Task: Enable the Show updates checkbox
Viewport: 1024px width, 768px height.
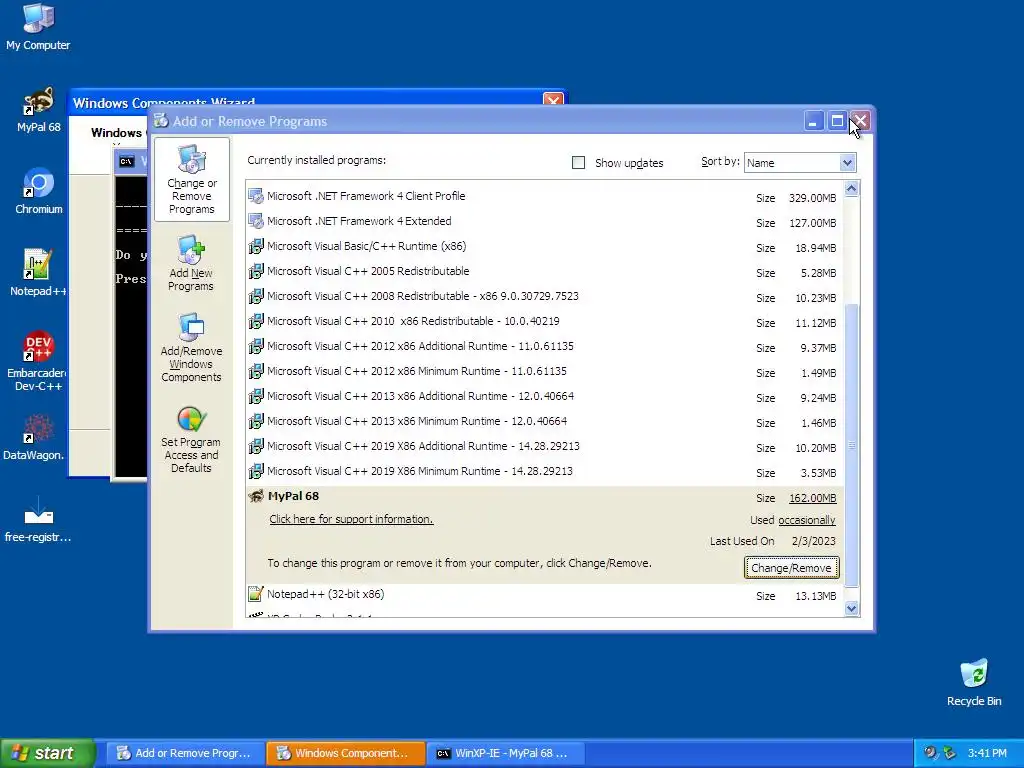Action: coord(579,163)
